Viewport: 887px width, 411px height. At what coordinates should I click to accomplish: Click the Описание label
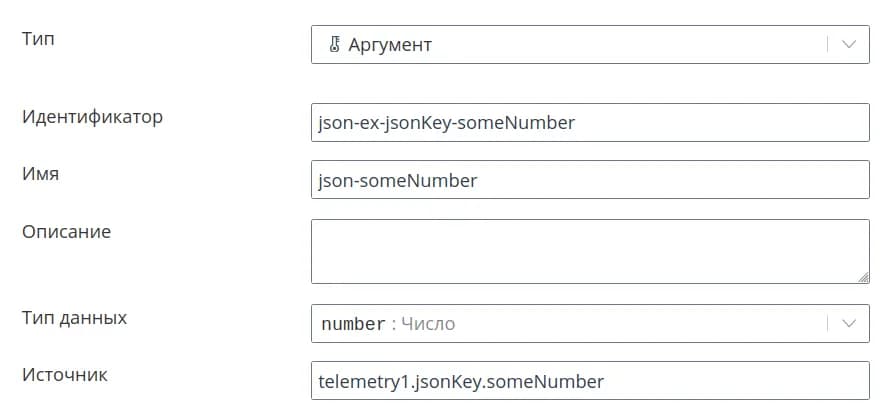click(x=66, y=232)
